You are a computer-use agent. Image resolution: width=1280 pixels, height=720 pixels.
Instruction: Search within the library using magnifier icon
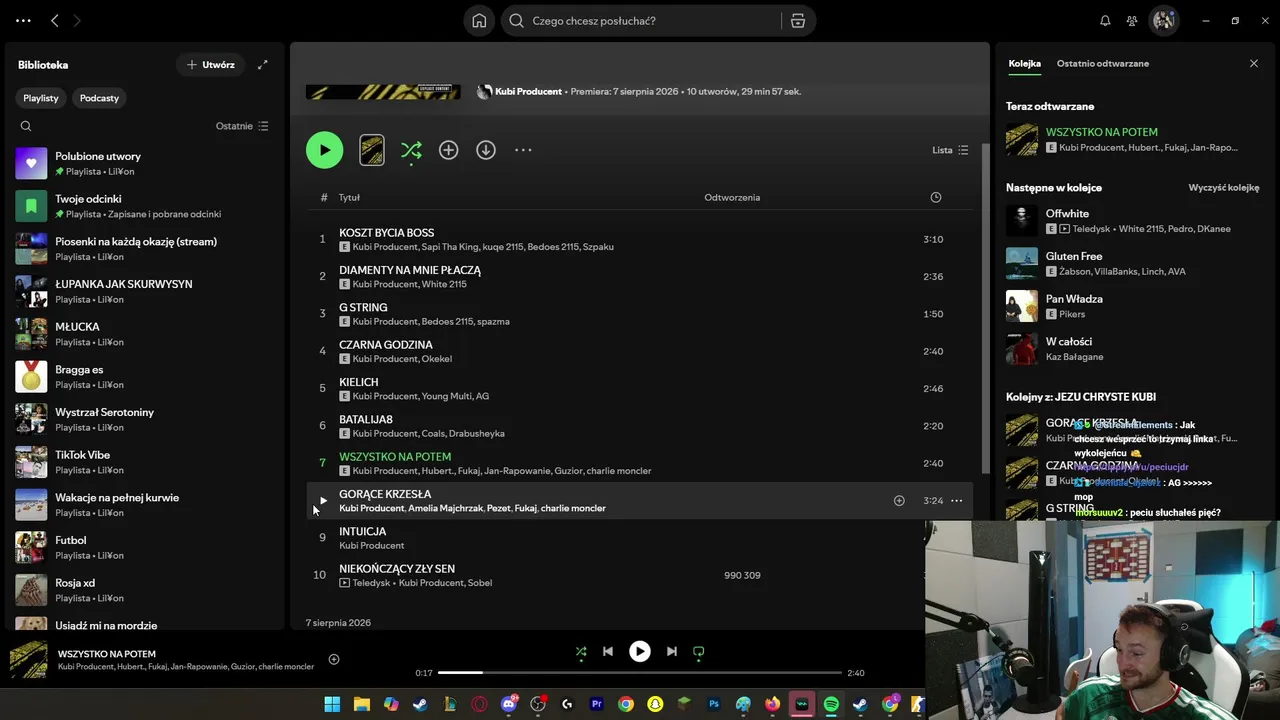[x=26, y=126]
